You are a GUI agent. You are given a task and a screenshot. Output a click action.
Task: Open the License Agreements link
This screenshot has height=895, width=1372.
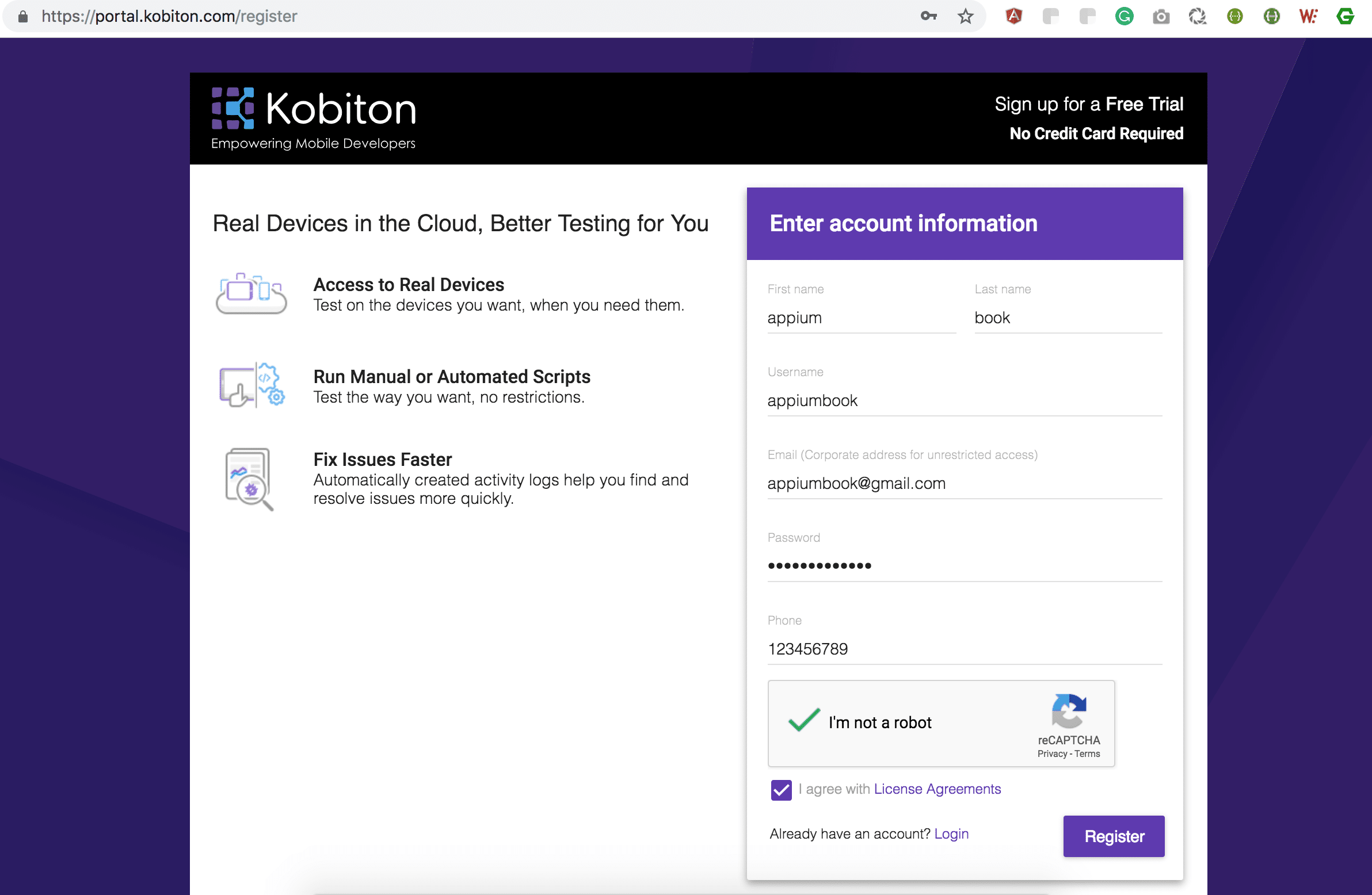937,789
